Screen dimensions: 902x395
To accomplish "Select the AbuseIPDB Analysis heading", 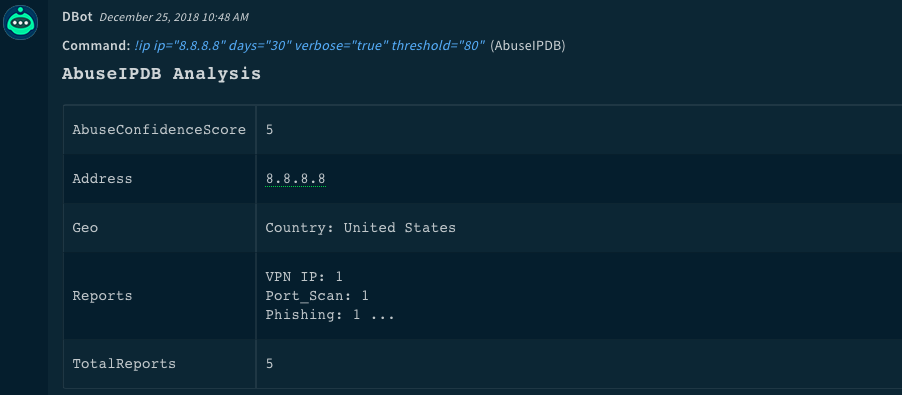I will (x=162, y=74).
